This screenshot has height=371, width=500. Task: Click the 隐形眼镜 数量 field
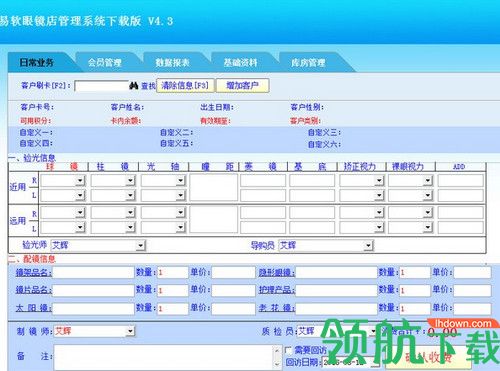point(415,273)
